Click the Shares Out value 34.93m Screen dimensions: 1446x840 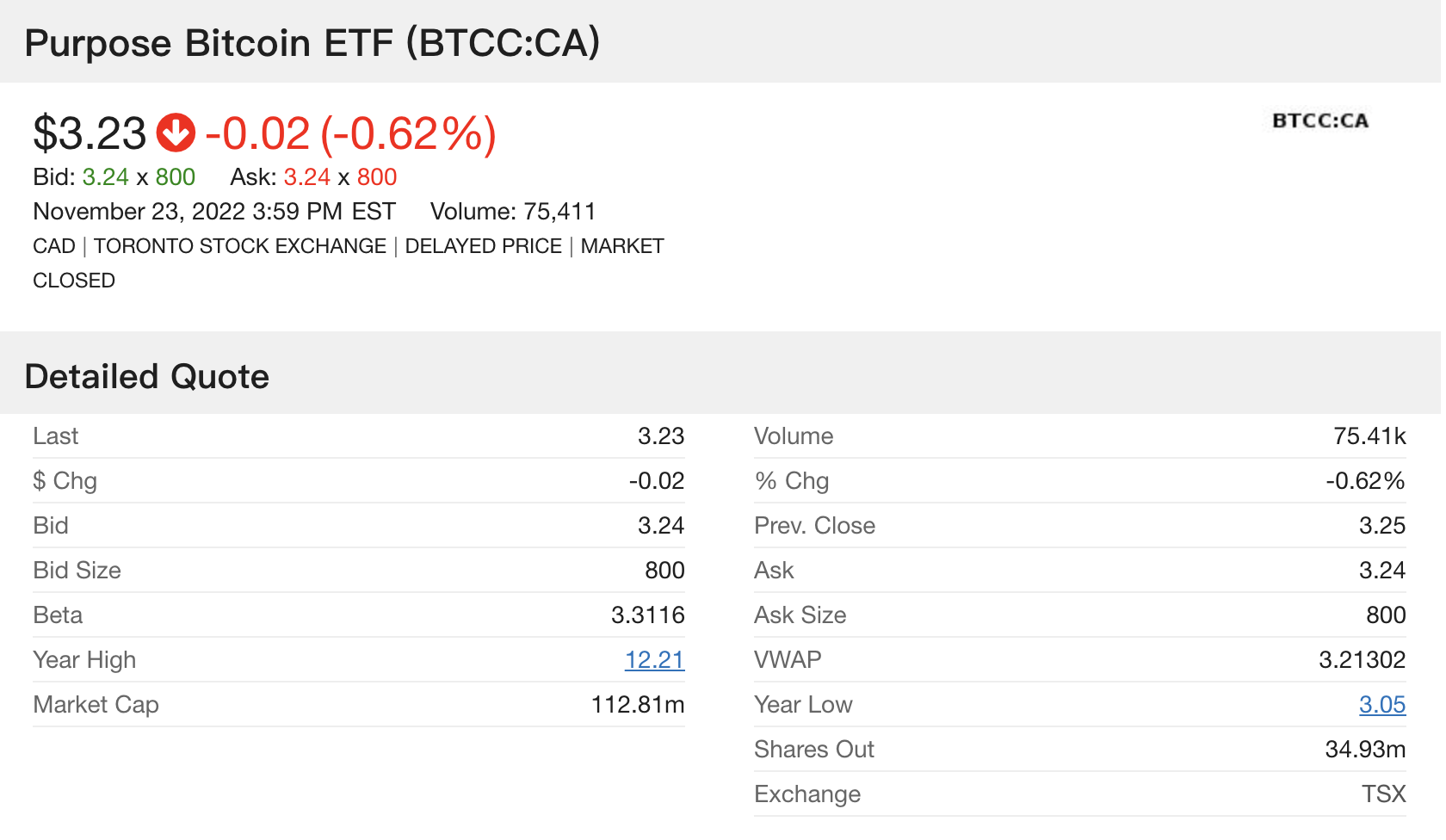coord(1365,750)
